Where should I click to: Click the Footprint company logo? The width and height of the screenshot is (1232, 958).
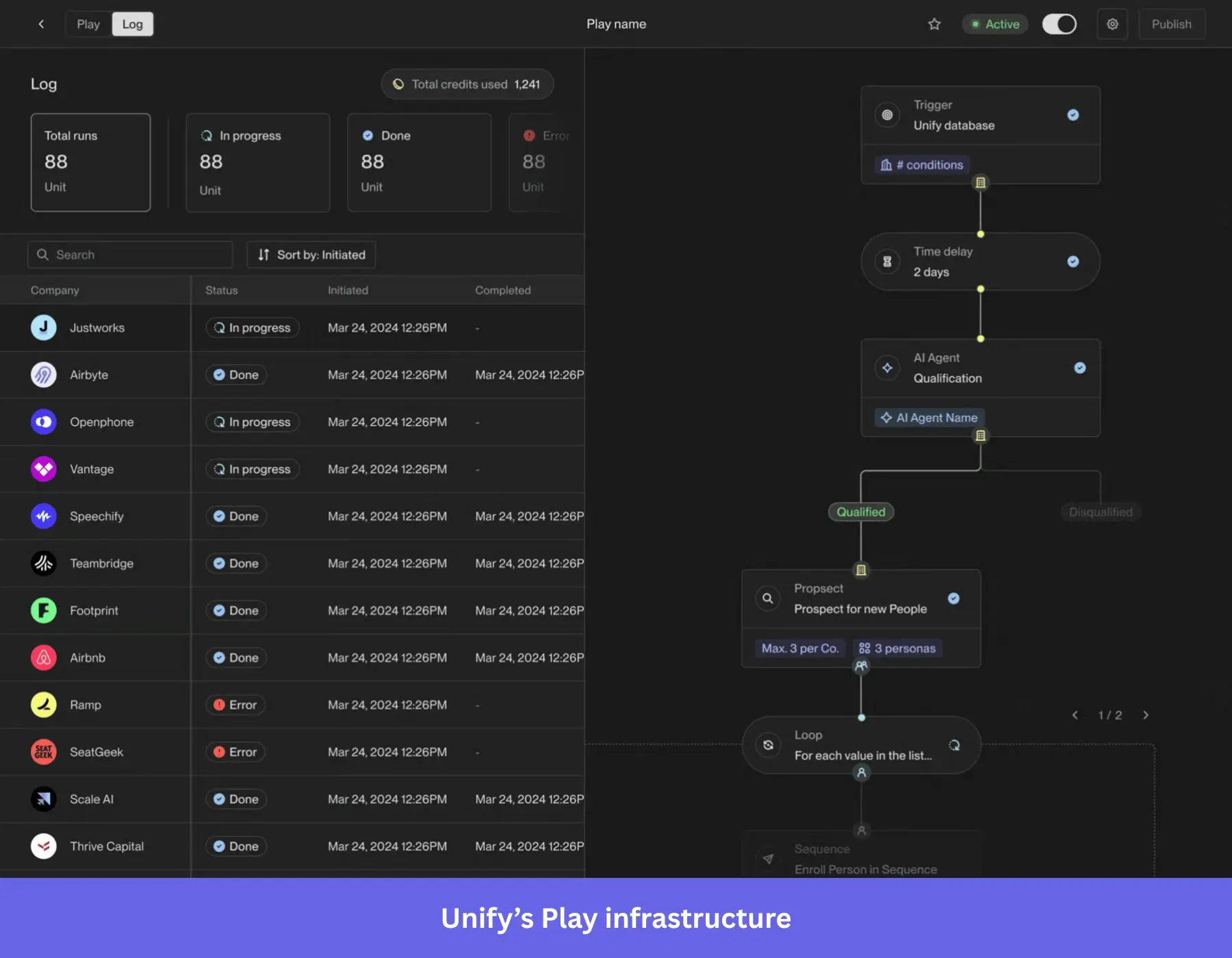(44, 610)
